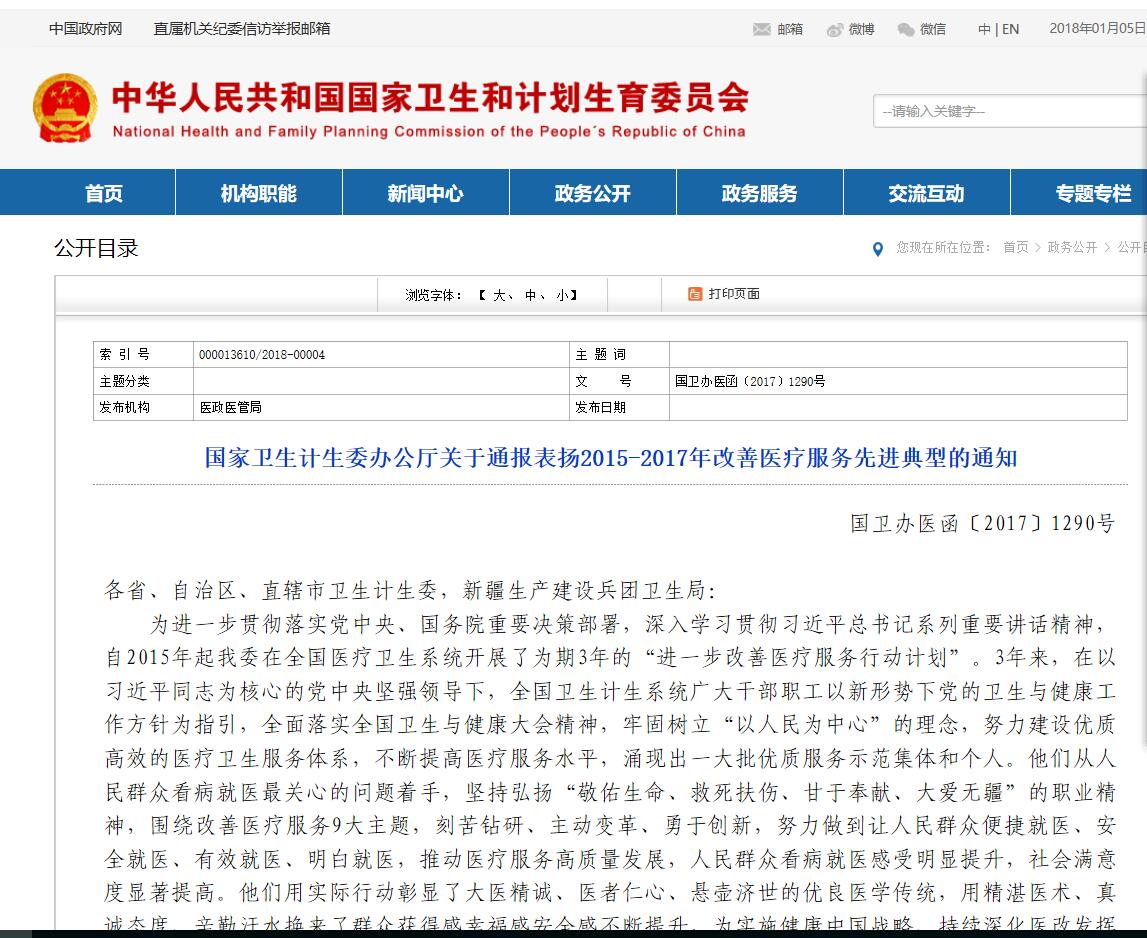Open the 专题专栏 navigation tab
Image resolution: width=1147 pixels, height=938 pixels.
coord(1093,193)
